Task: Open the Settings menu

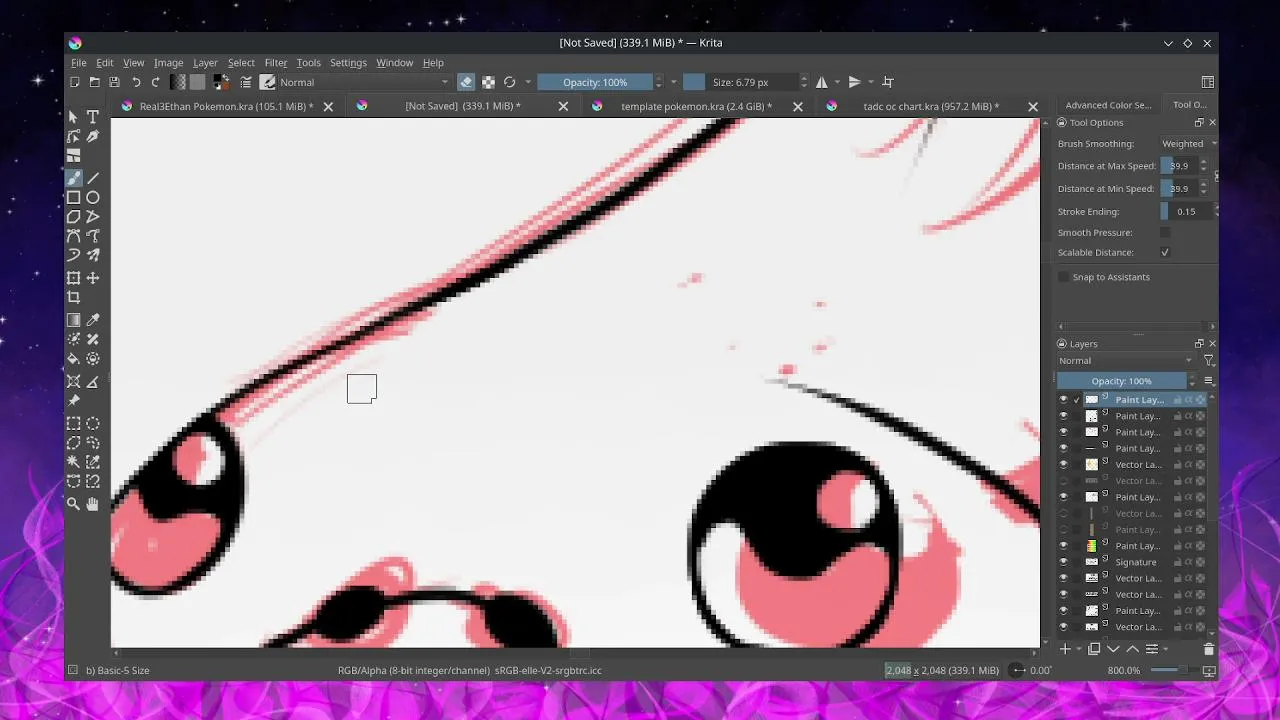Action: [x=348, y=62]
